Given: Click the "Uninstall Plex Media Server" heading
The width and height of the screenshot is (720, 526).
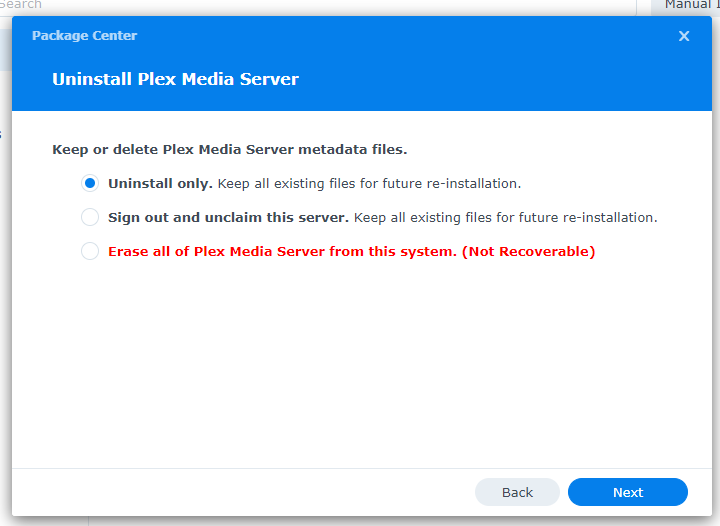Looking at the screenshot, I should 175,79.
